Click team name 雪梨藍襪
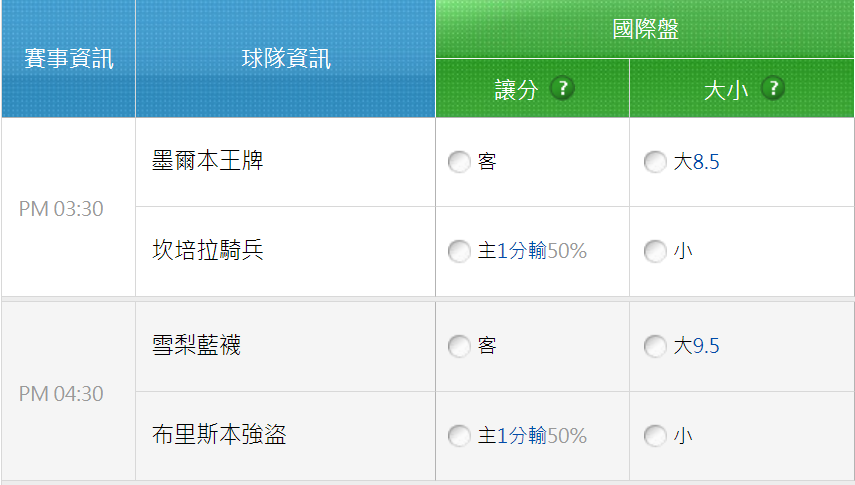Image resolution: width=855 pixels, height=485 pixels. tap(196, 345)
